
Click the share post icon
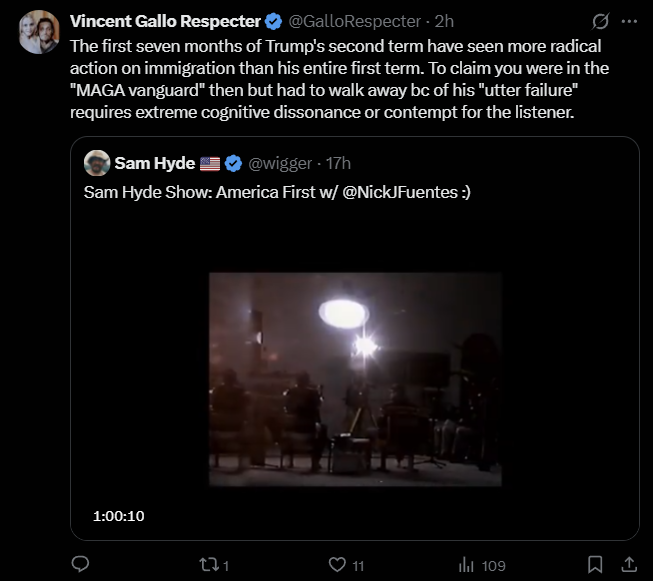click(629, 565)
